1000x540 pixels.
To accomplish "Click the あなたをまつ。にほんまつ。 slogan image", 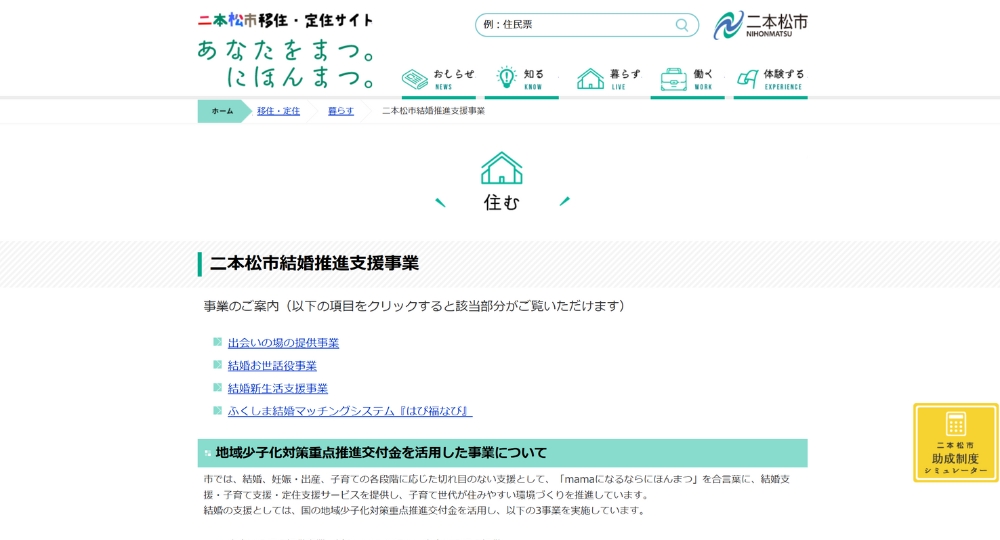I will 287,63.
